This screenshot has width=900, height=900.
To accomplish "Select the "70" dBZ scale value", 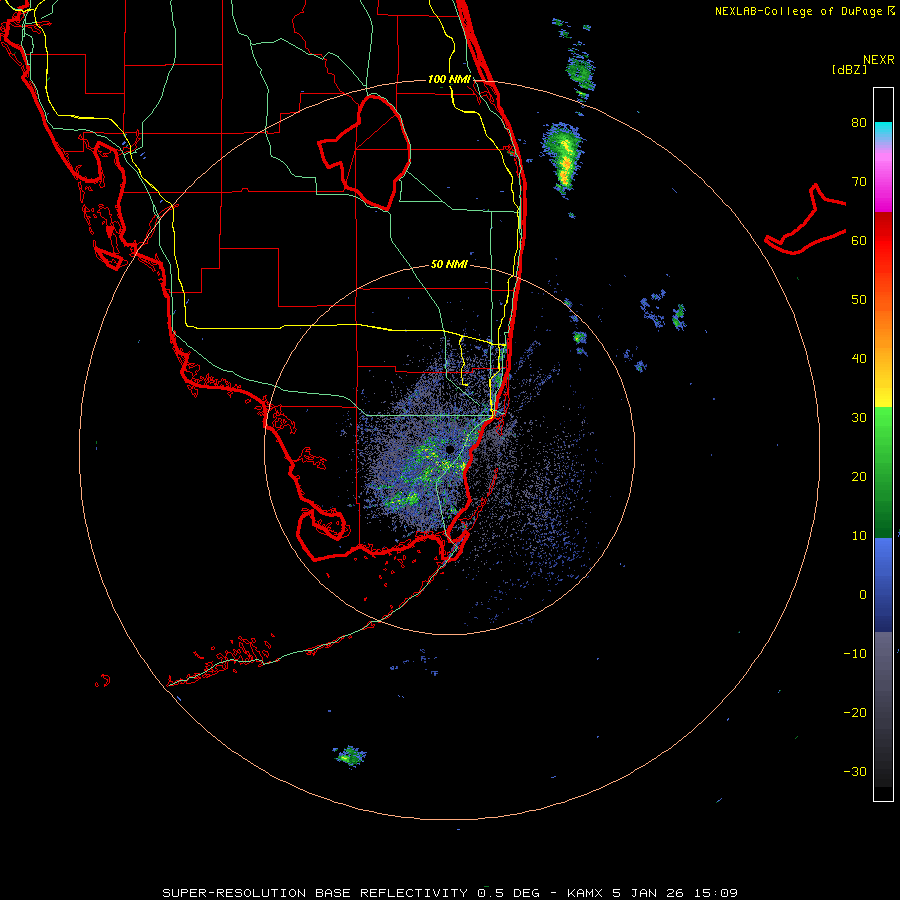I will tap(859, 182).
